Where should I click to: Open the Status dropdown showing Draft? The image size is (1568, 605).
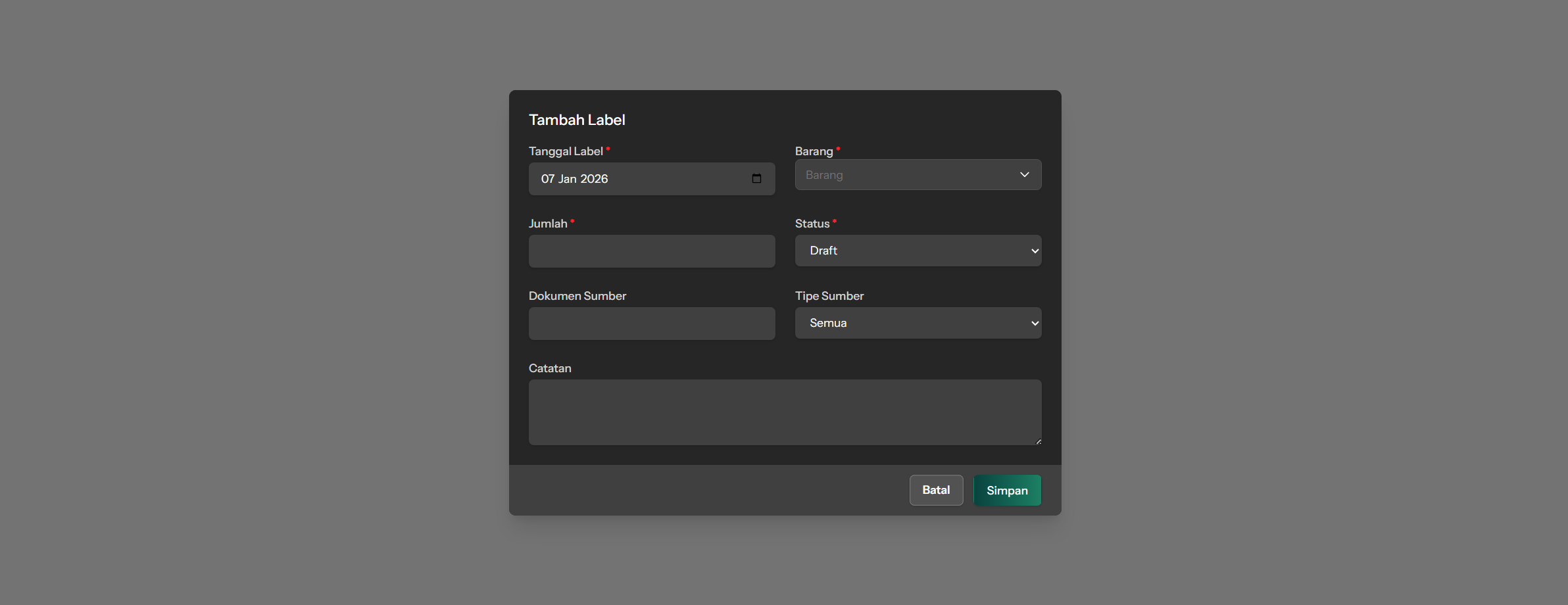(x=918, y=251)
